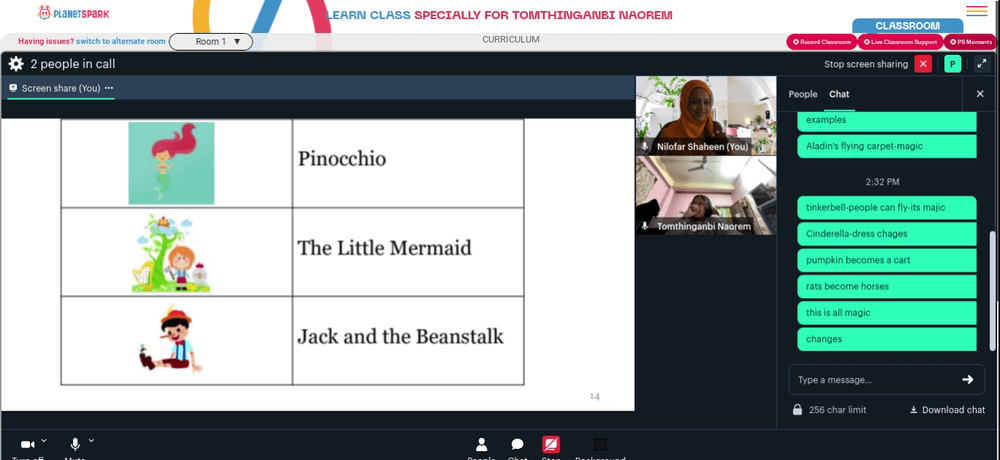Click The Little Mermaid text cell
The width and height of the screenshot is (1000, 460).
(x=408, y=251)
